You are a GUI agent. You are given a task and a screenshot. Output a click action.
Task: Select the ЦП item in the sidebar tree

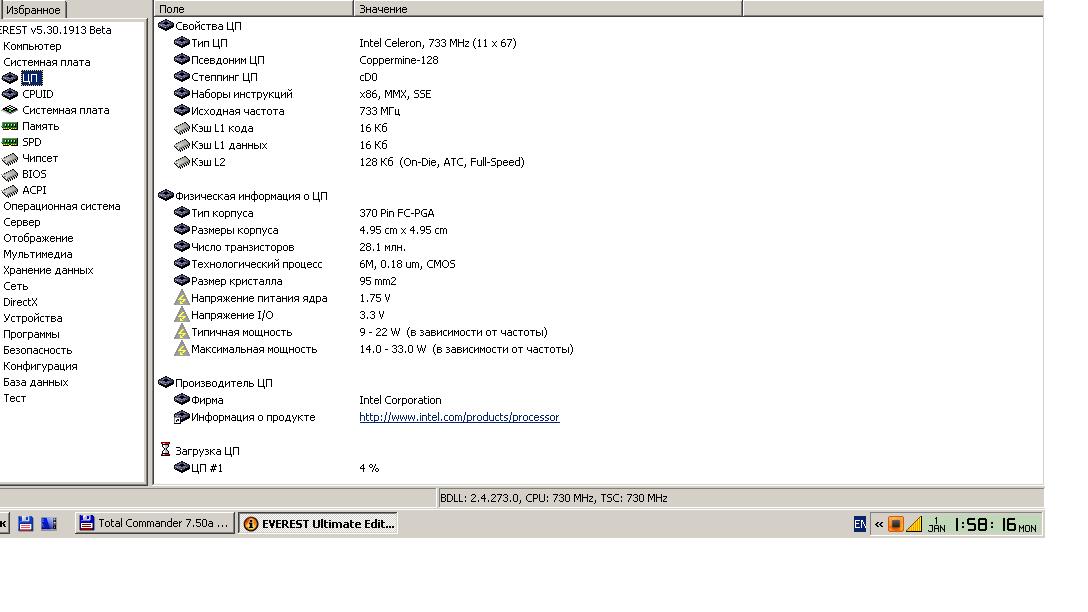31,78
